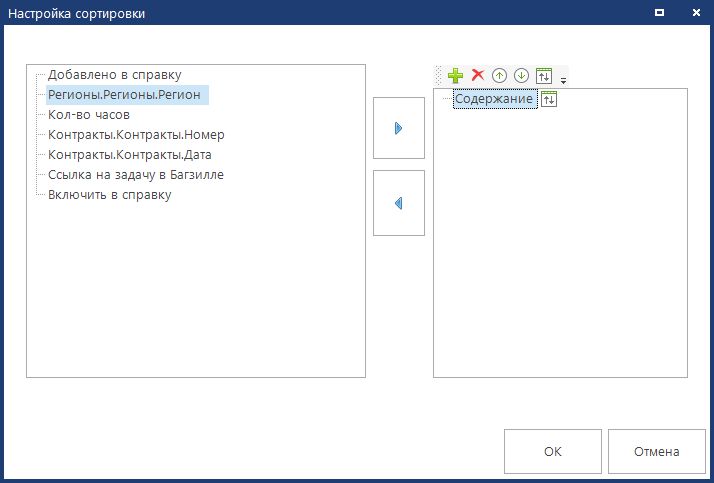The width and height of the screenshot is (714, 483).
Task: Select Содержание in the sort list
Action: click(x=494, y=99)
